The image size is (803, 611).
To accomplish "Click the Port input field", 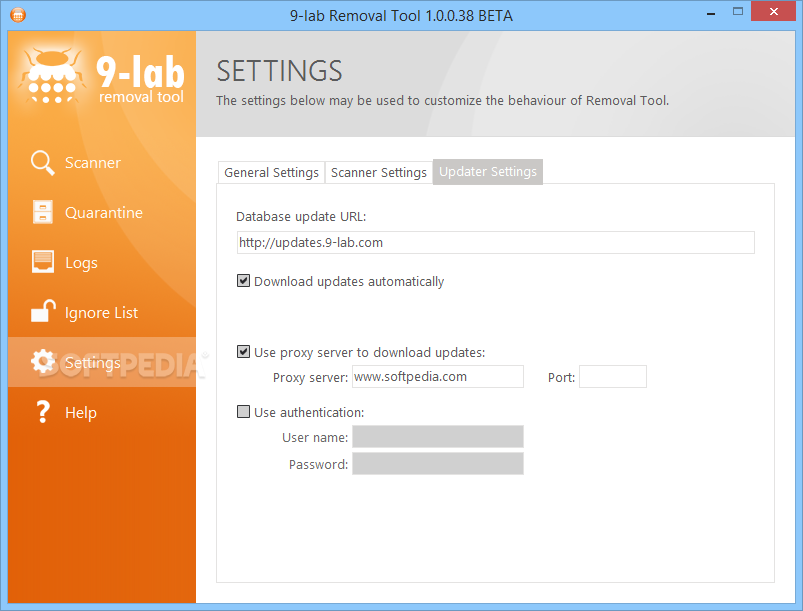I will [x=613, y=376].
